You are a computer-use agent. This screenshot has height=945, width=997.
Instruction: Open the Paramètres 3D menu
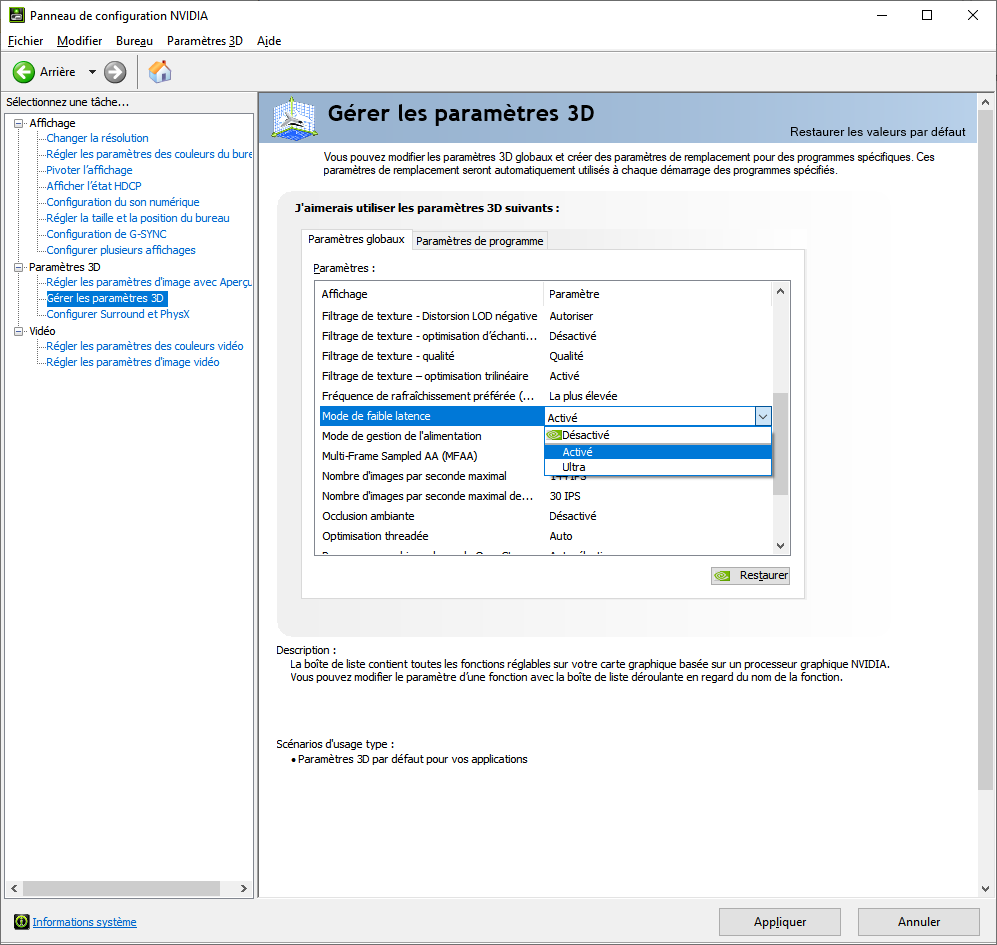point(205,41)
